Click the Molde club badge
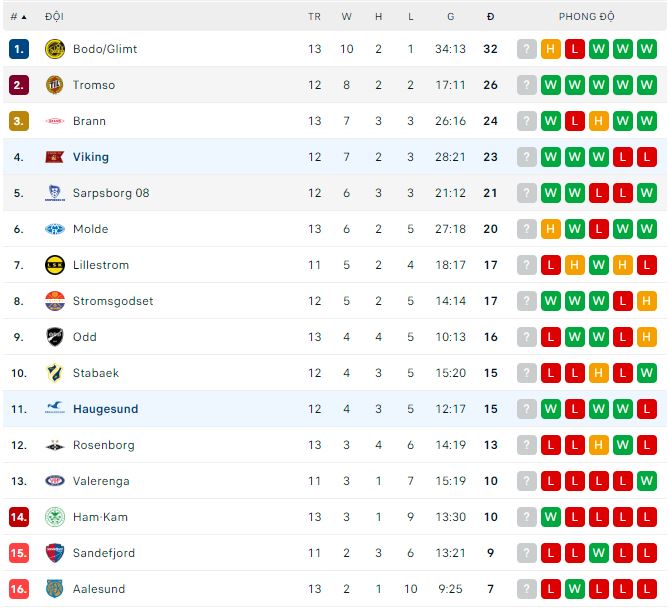669x608 pixels. 54,229
